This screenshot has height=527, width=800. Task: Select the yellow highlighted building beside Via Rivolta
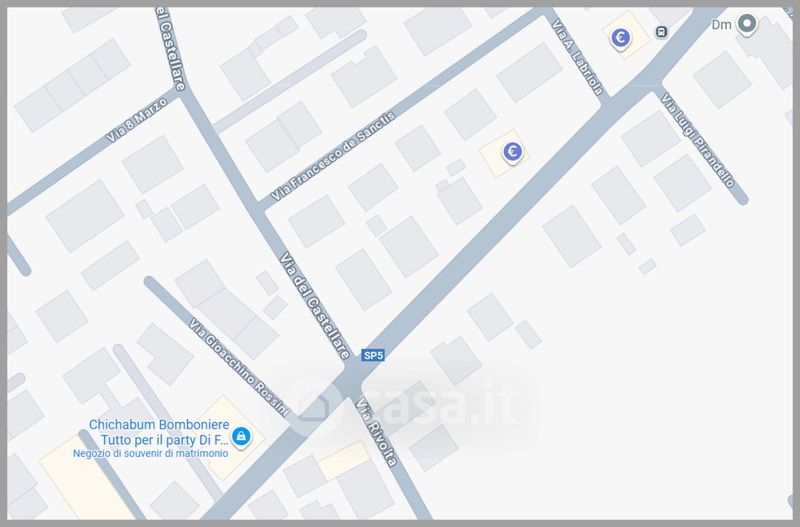click(x=344, y=460)
